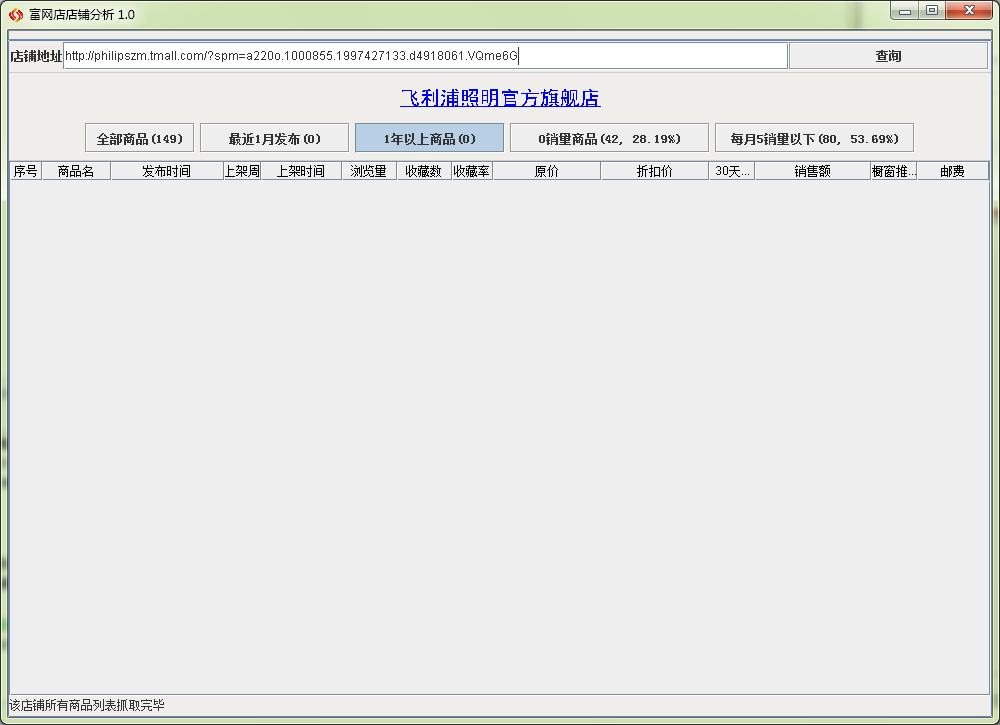Filter 每月5销量以下 (80, 53.69%) products
Screen dimensions: 1000x725
pos(814,138)
